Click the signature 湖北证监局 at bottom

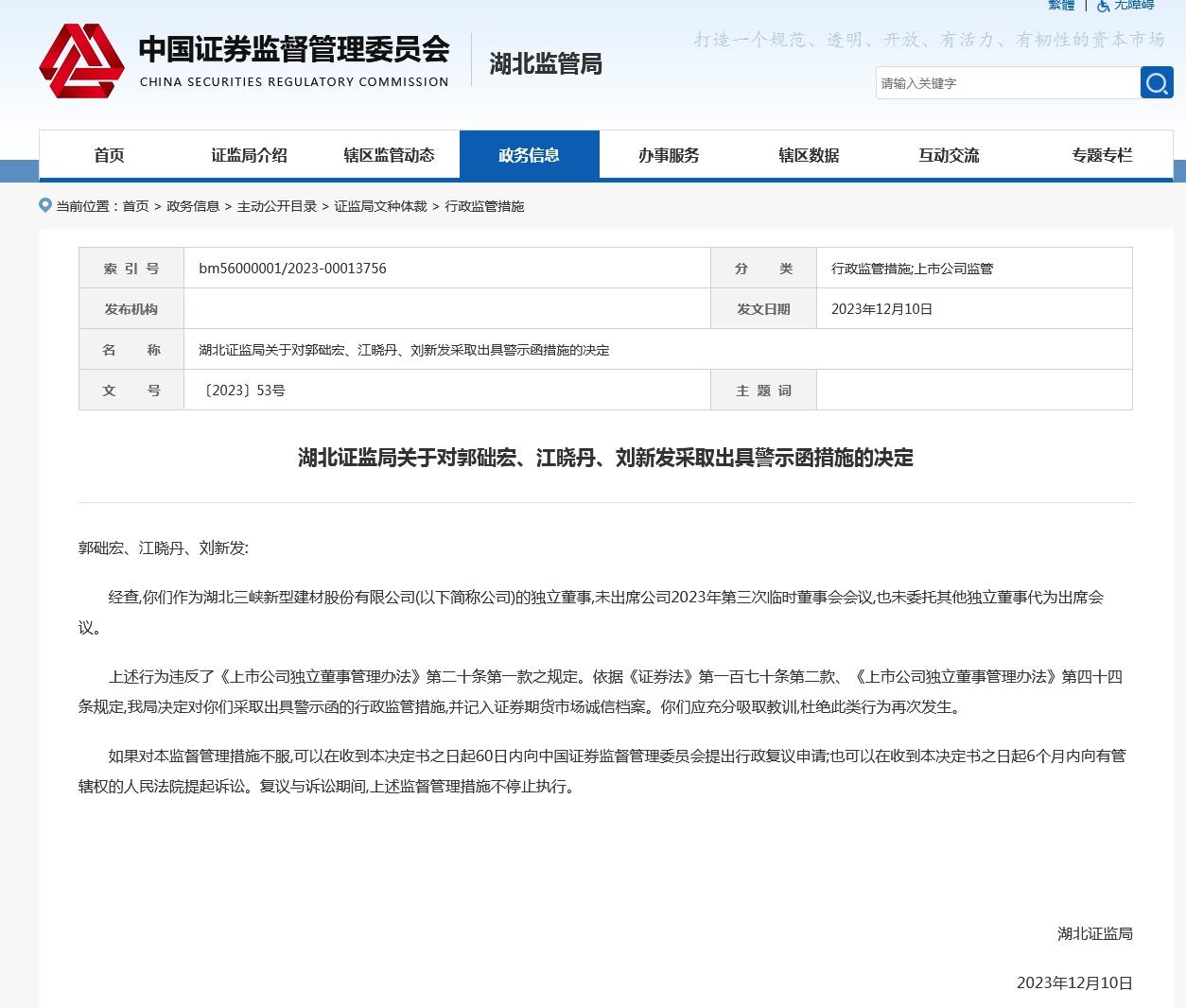point(1094,934)
